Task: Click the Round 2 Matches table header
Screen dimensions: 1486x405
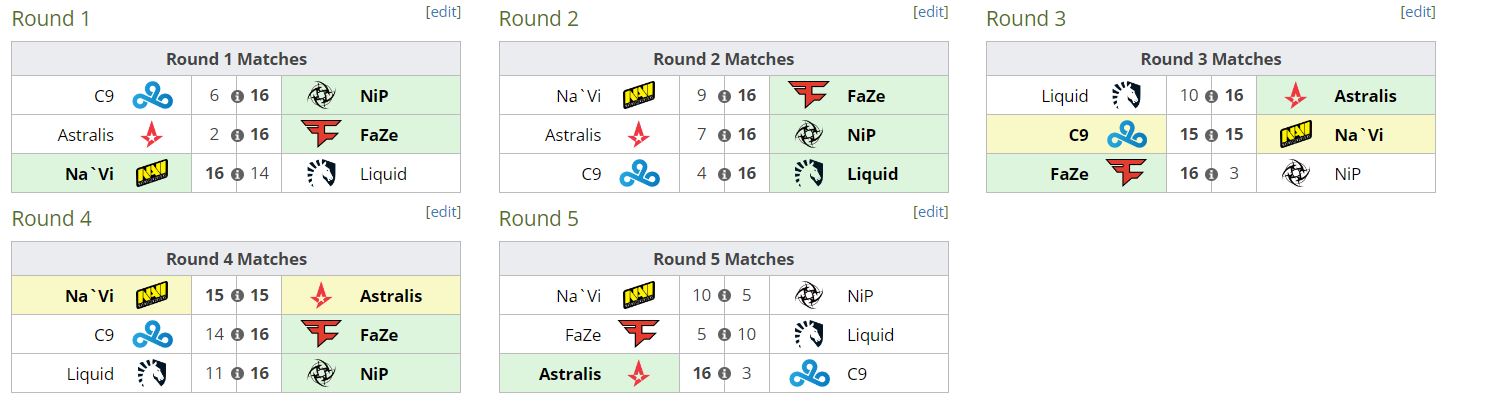Action: 724,59
